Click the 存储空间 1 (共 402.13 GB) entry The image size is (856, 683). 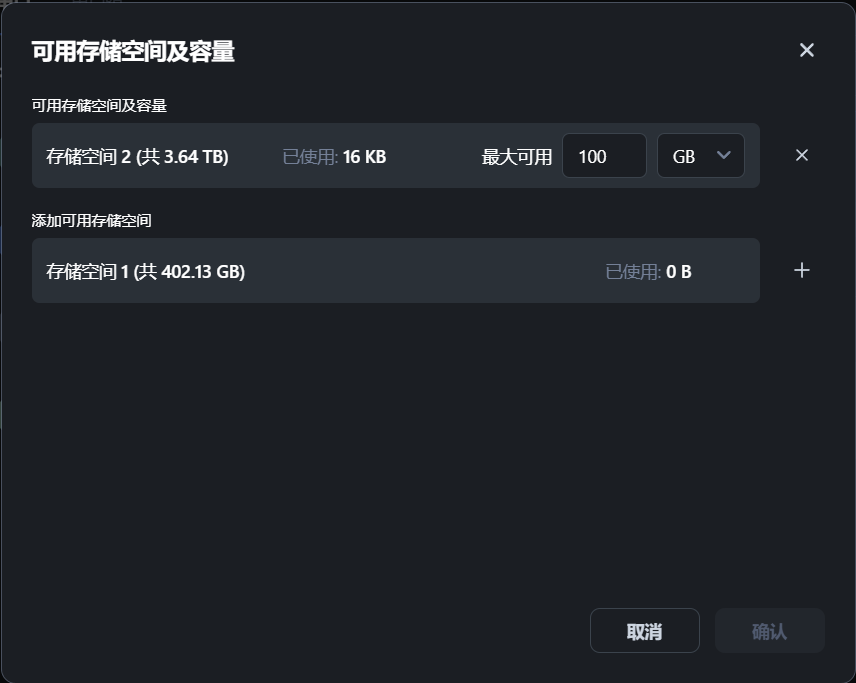300,270
